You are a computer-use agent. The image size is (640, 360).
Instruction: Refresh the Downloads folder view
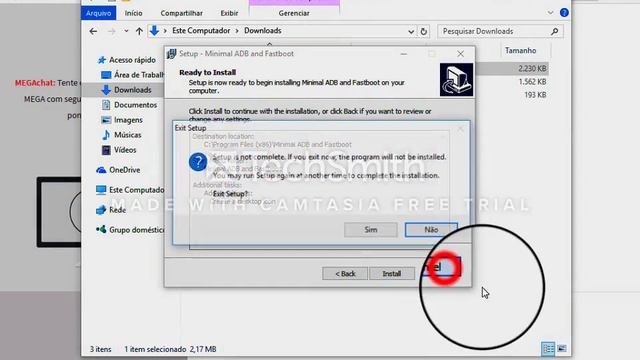424,31
